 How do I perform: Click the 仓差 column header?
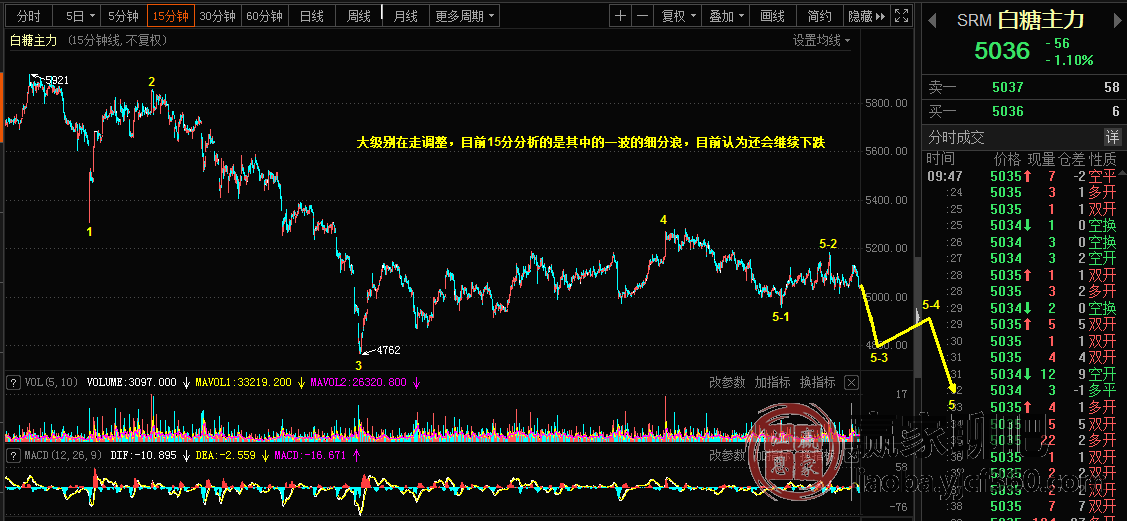pyautogui.click(x=1072, y=159)
